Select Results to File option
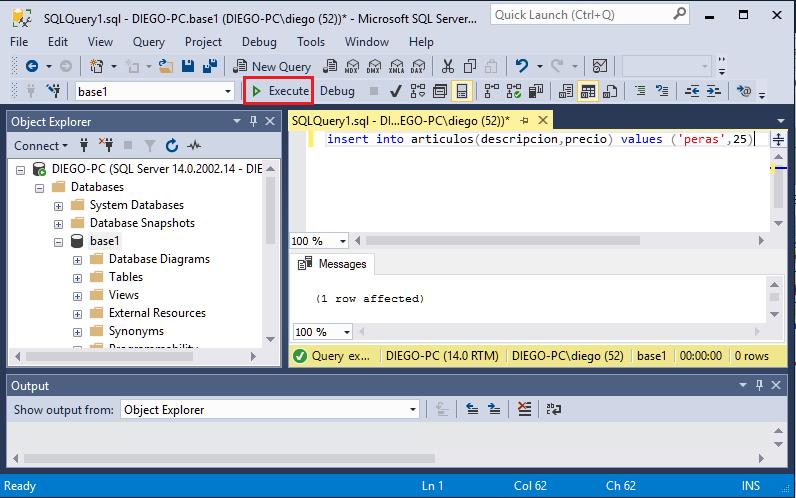Screen dimensions: 796x498 point(610,91)
